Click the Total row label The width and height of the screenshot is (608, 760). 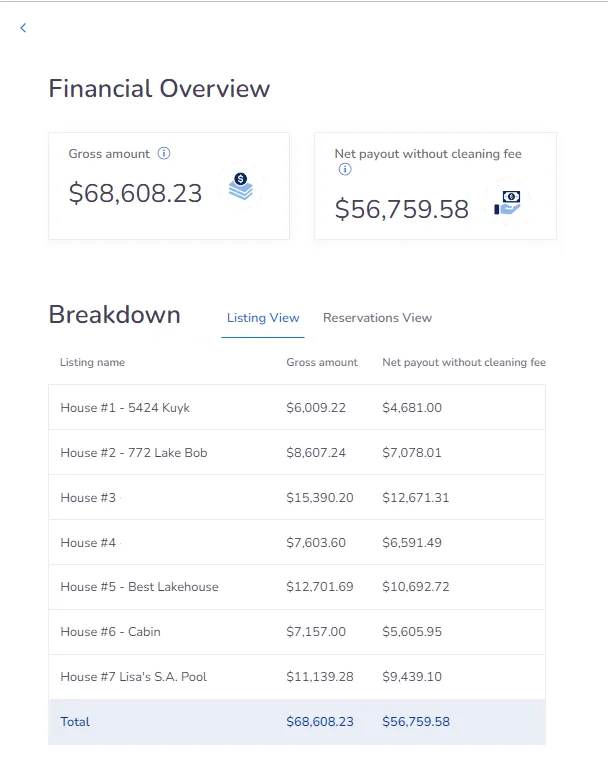75,722
